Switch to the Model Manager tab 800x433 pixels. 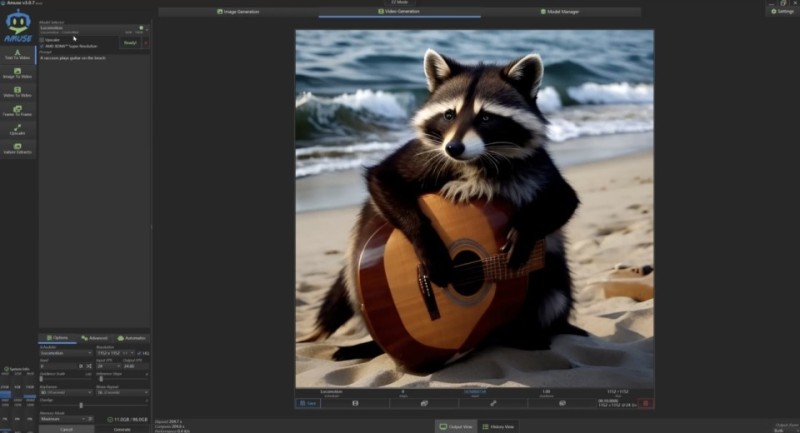pyautogui.click(x=562, y=11)
